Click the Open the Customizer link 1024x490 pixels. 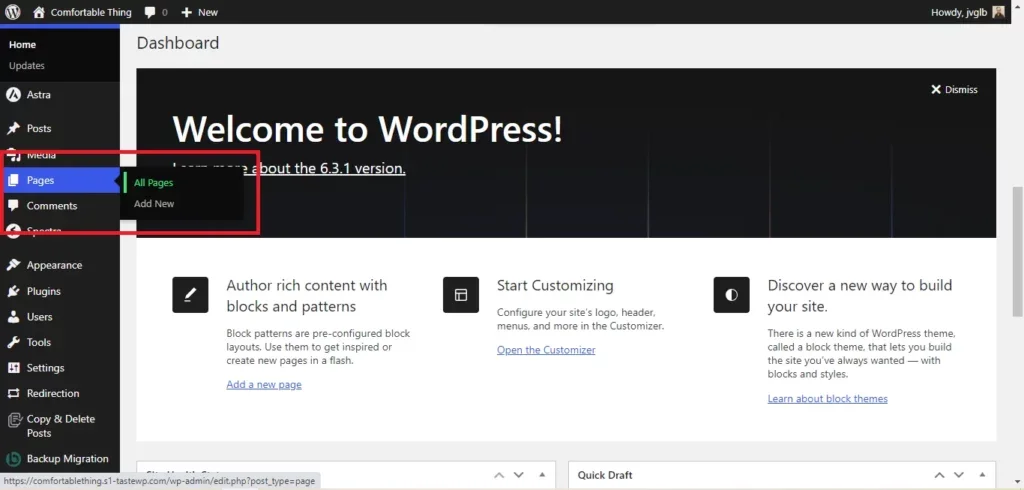pos(546,350)
